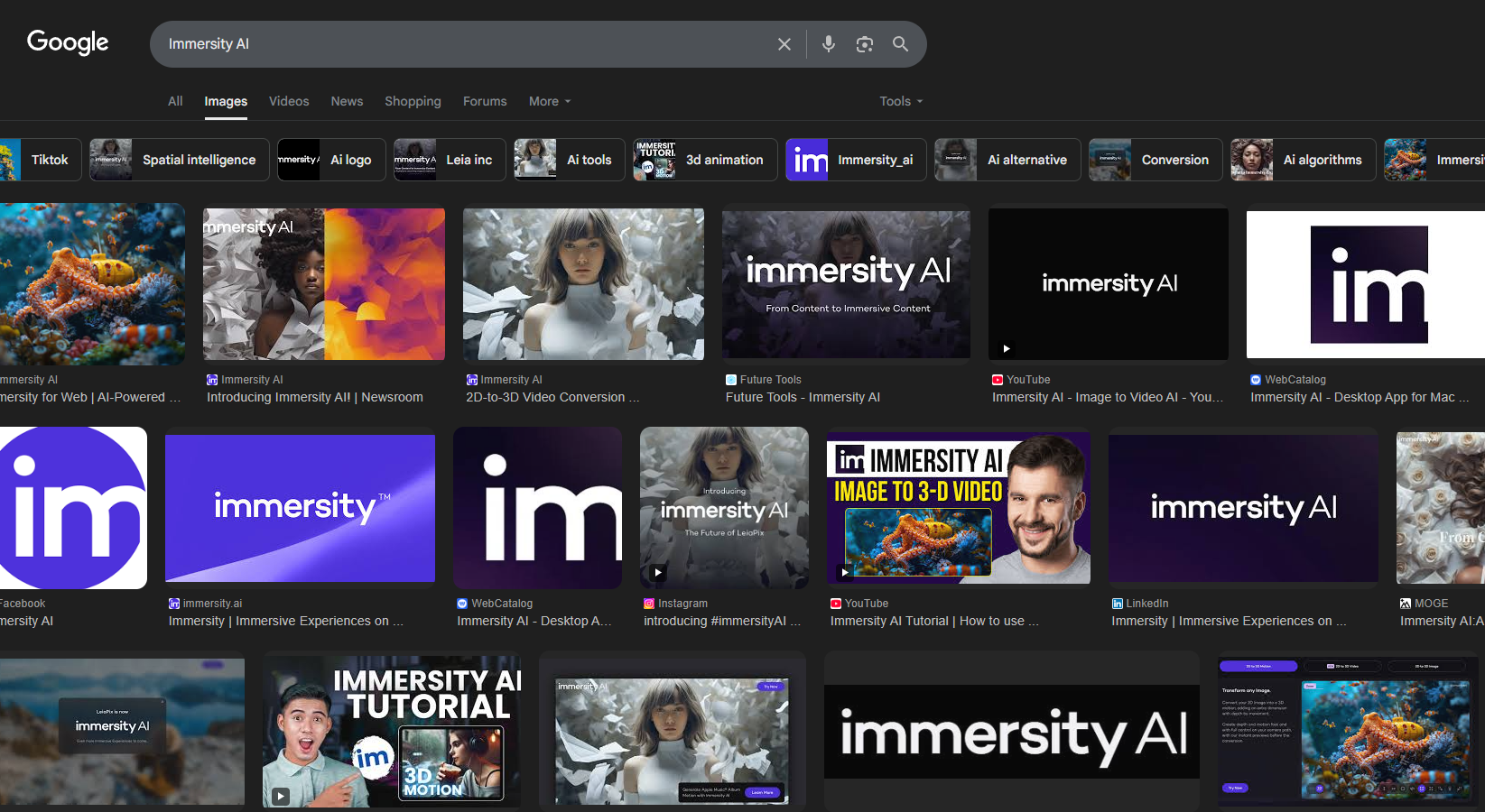Click the play icon on the Immersity AI Tutorial thumbnail
The image size is (1485, 812).
tap(279, 796)
